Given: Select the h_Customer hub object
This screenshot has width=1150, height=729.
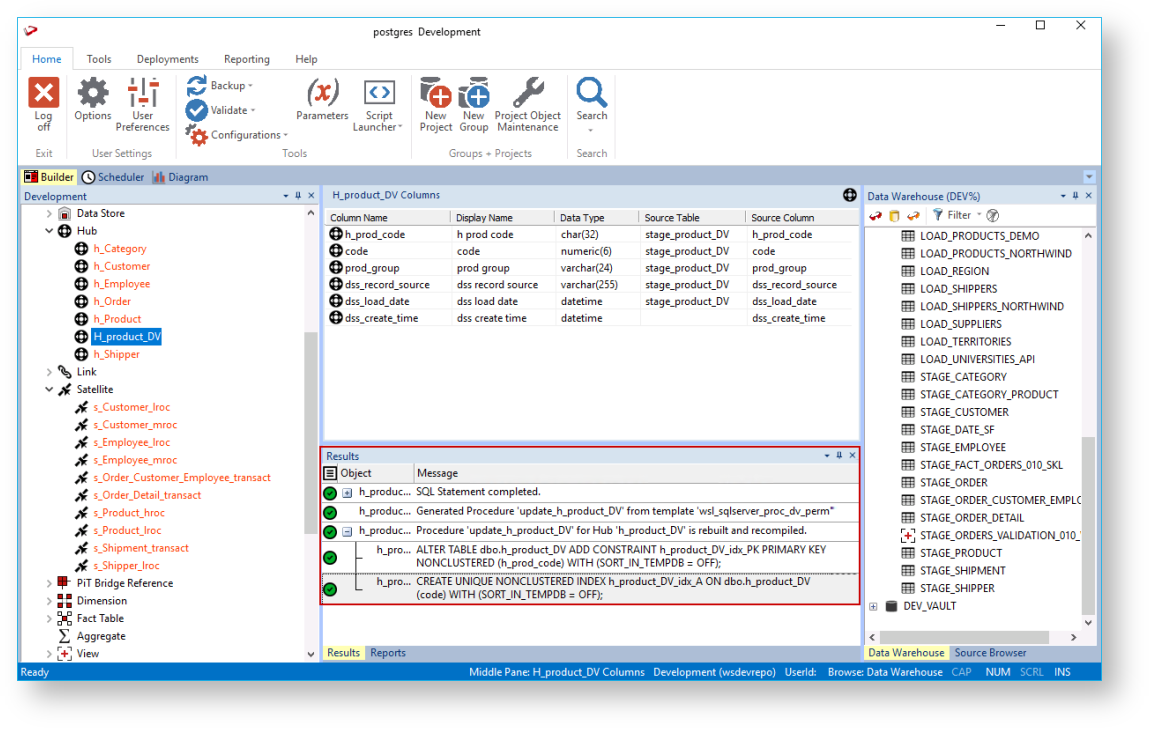Looking at the screenshot, I should tap(122, 266).
